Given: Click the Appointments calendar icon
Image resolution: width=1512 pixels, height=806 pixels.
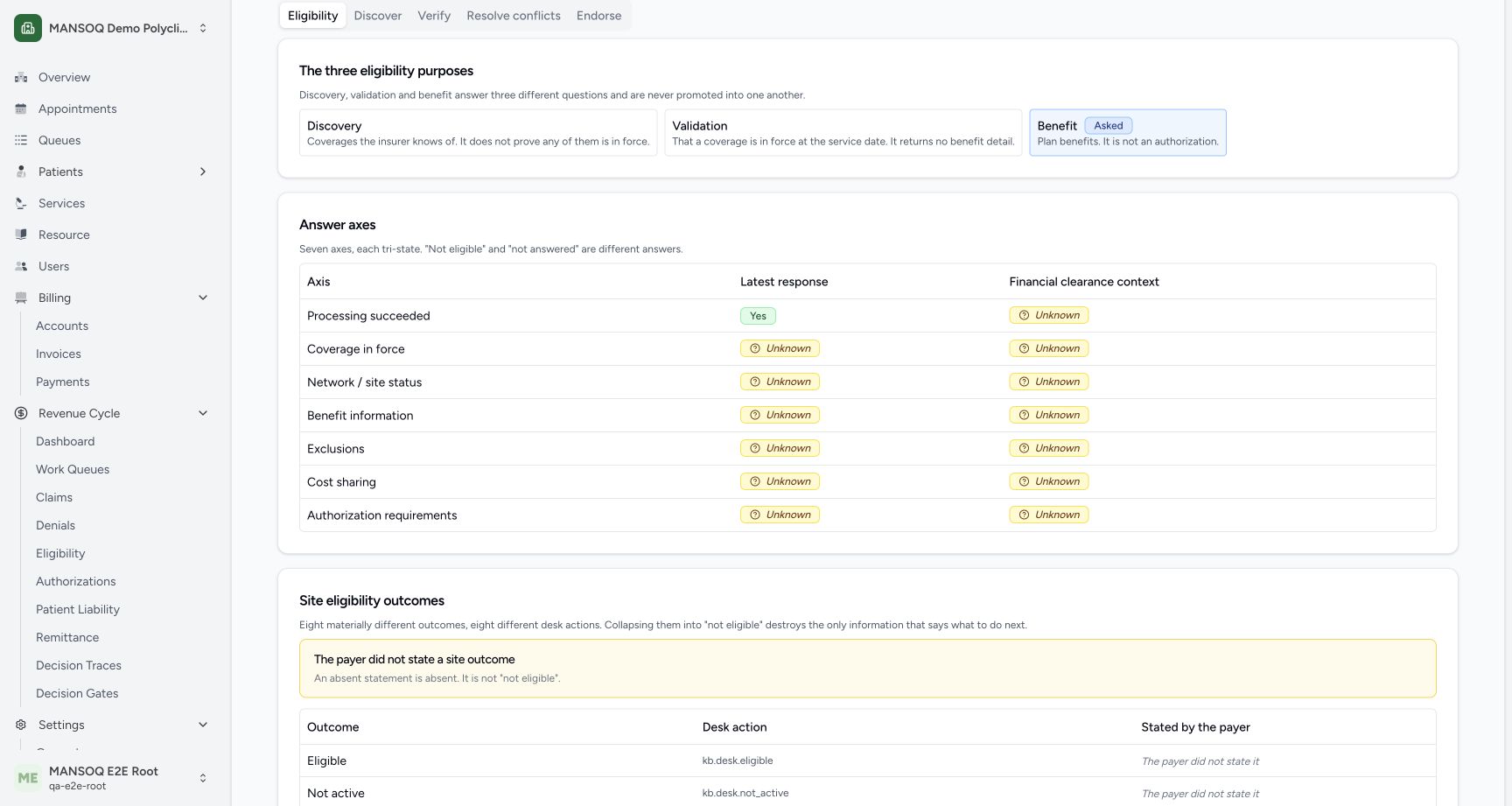Looking at the screenshot, I should 21,109.
